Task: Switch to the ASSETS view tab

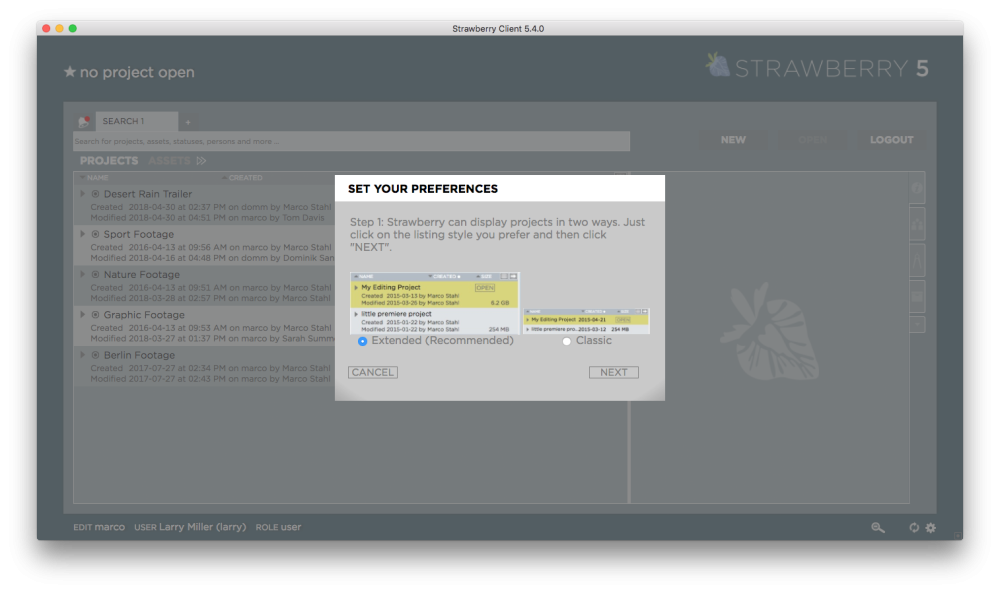Action: (x=169, y=161)
